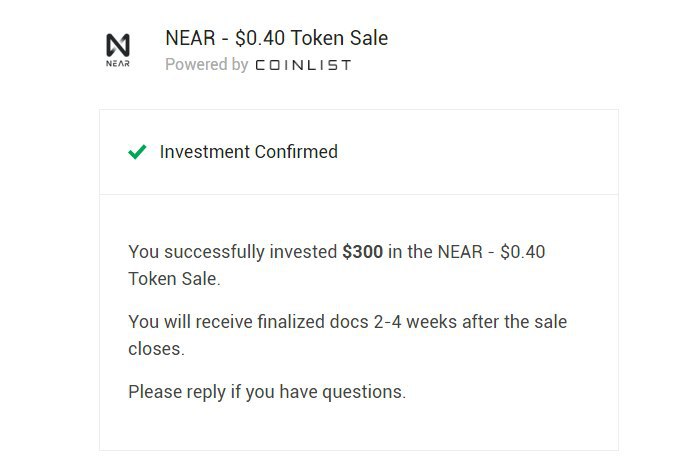Click "if you have" in final sentence

coord(274,392)
